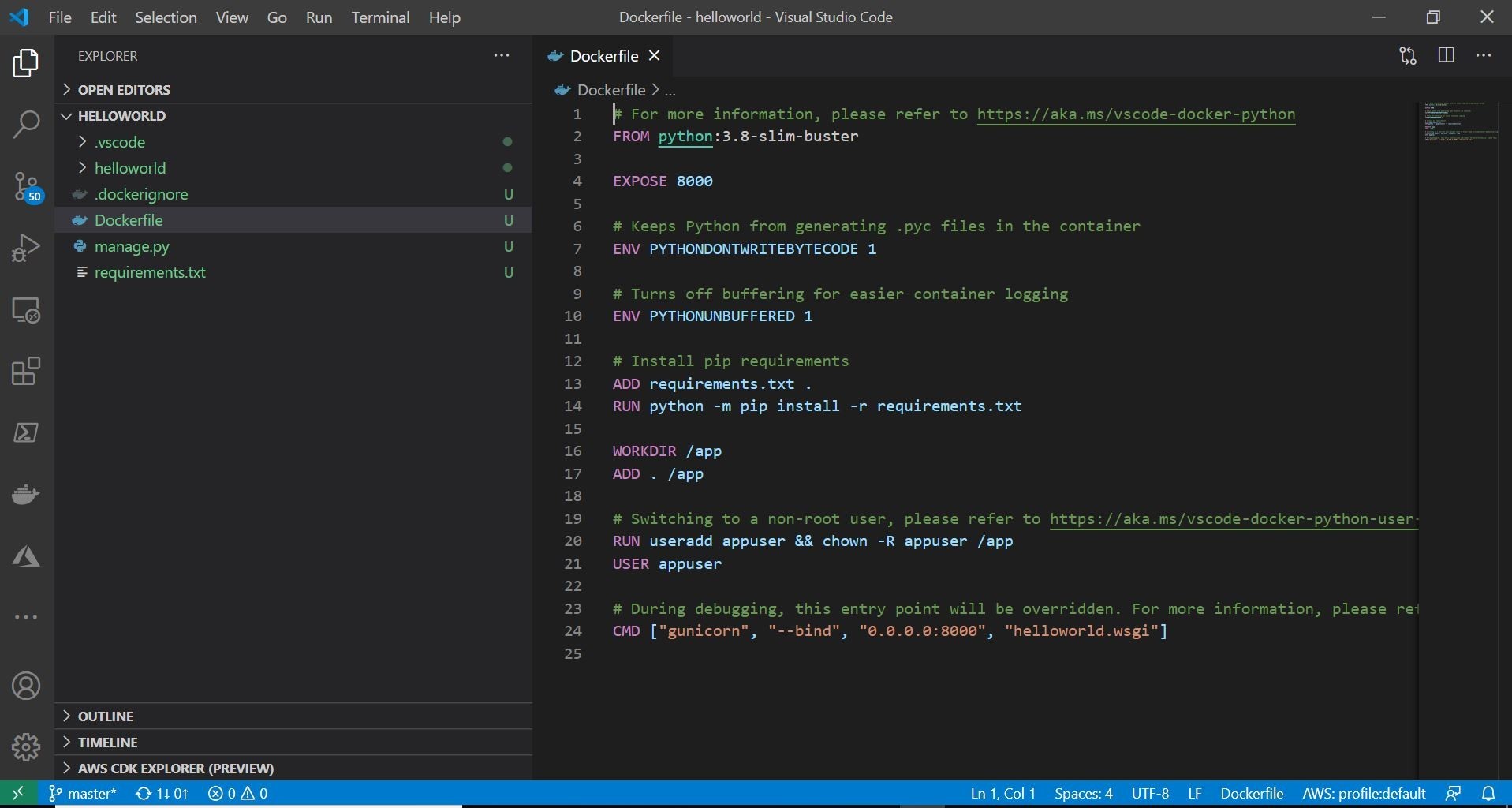This screenshot has width=1512, height=808.
Task: Open the Terminal menu
Action: pyautogui.click(x=380, y=17)
